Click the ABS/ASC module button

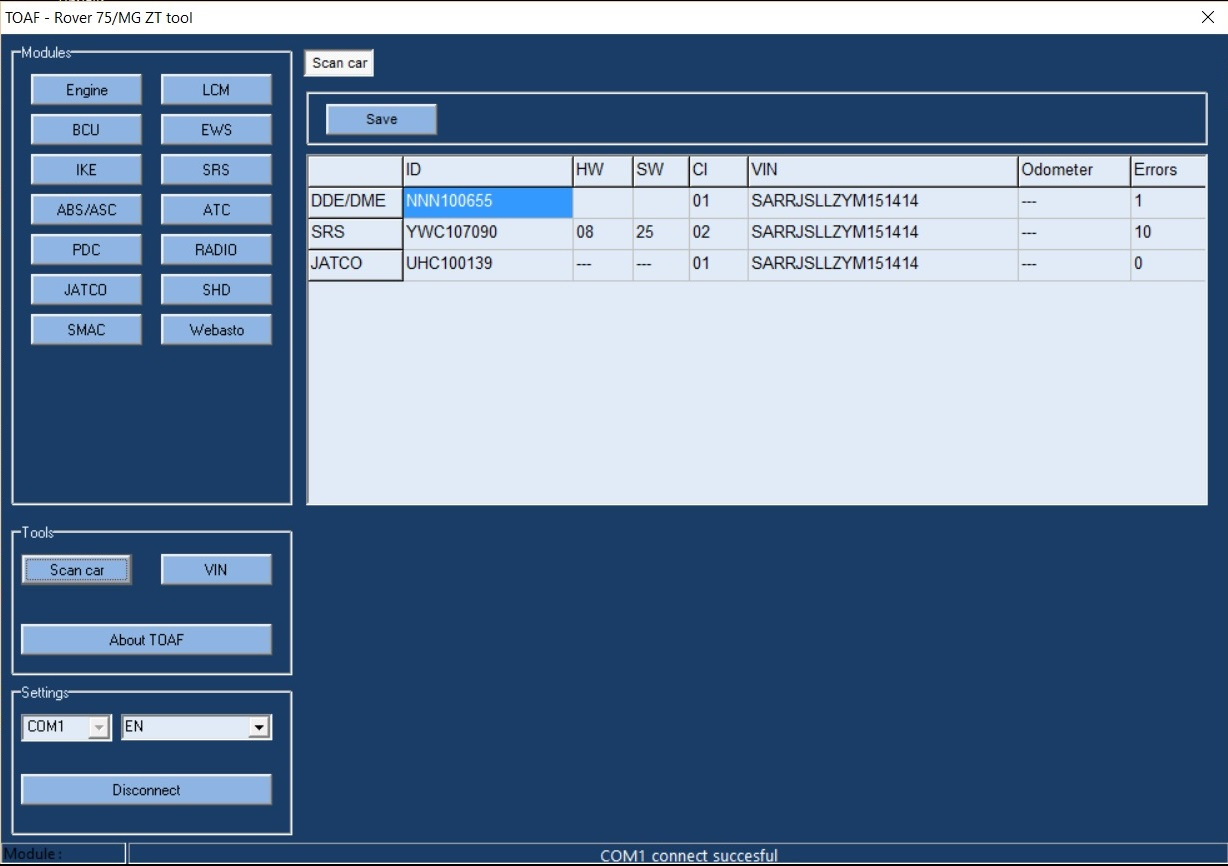pyautogui.click(x=86, y=210)
